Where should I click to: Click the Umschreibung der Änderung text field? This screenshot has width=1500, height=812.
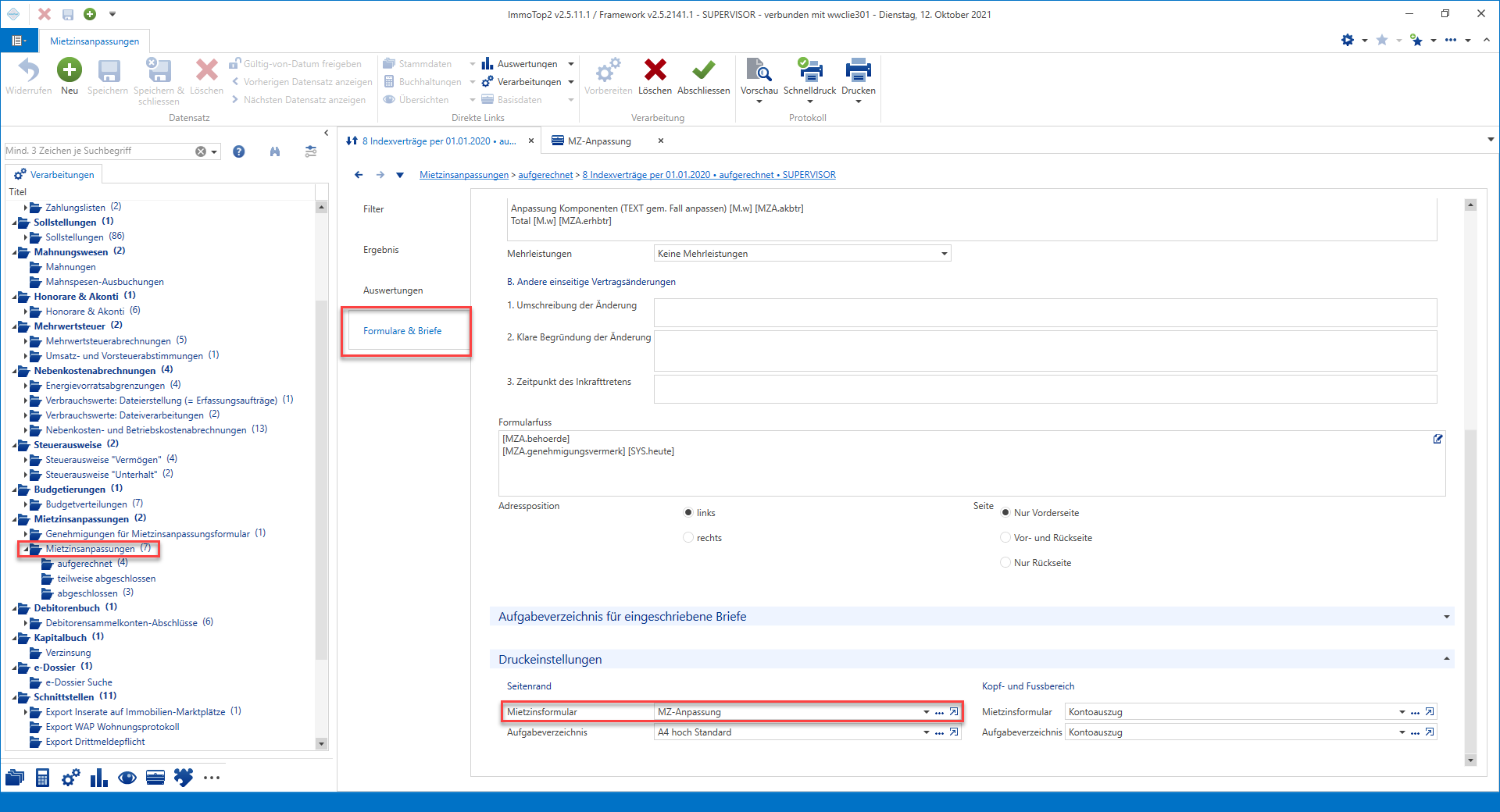point(1045,312)
